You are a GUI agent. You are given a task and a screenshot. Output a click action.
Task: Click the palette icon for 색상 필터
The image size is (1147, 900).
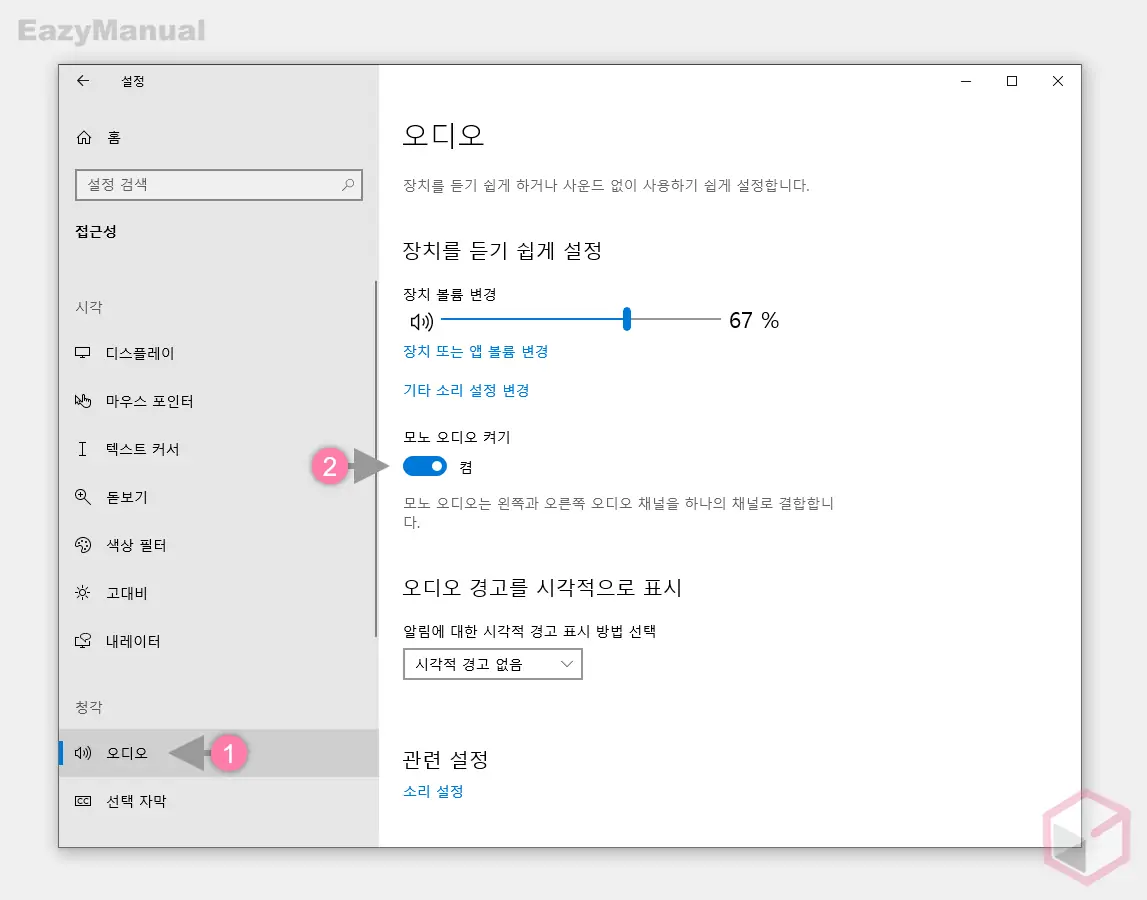pyautogui.click(x=83, y=545)
